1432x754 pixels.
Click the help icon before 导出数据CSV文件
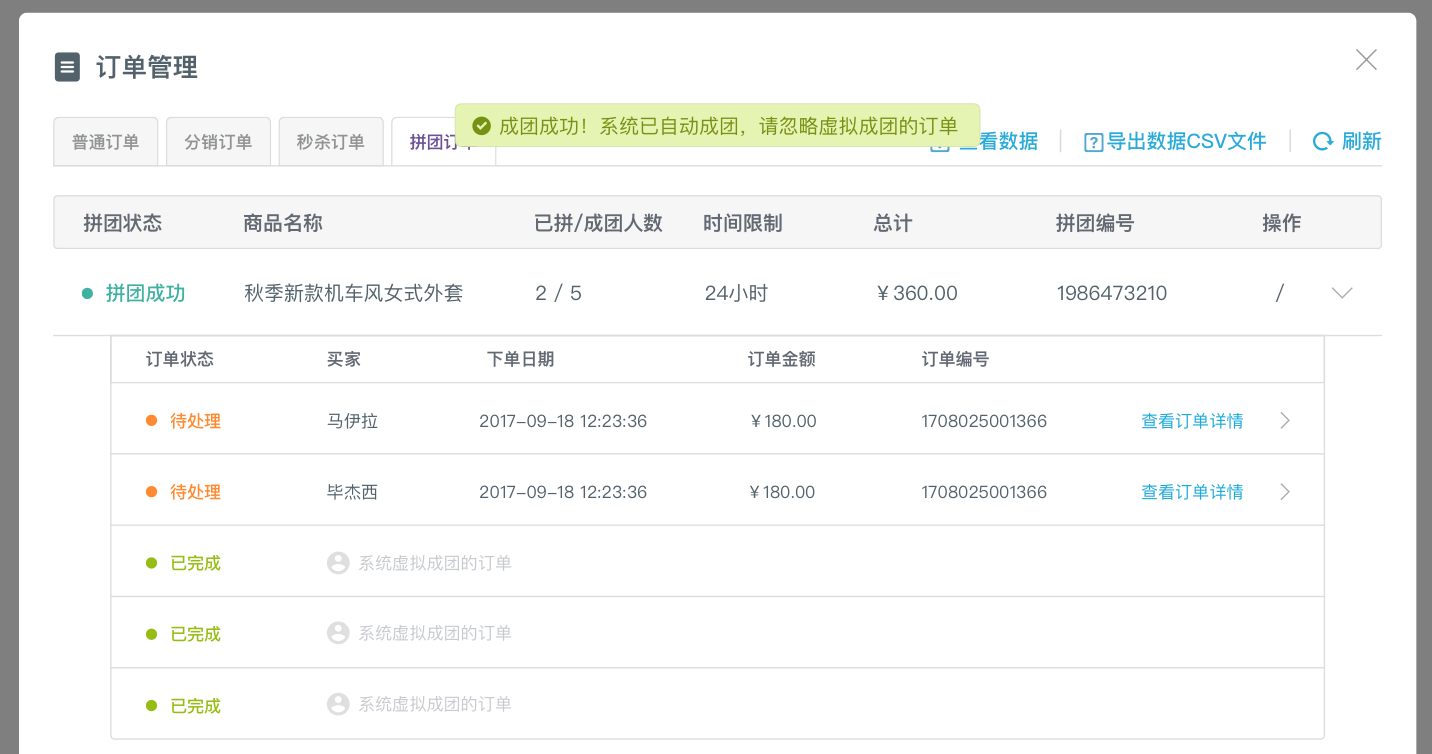point(1093,142)
